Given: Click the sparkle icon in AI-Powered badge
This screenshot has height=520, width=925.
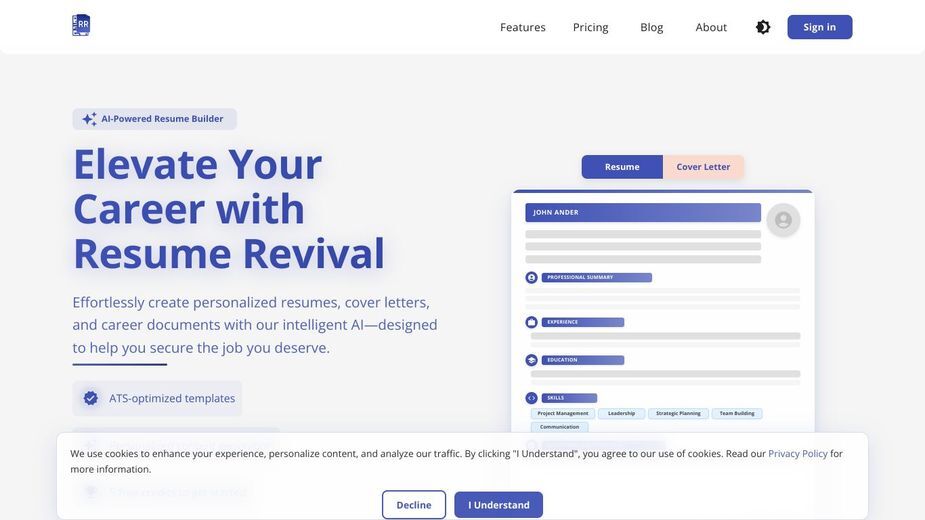Looking at the screenshot, I should pos(89,119).
